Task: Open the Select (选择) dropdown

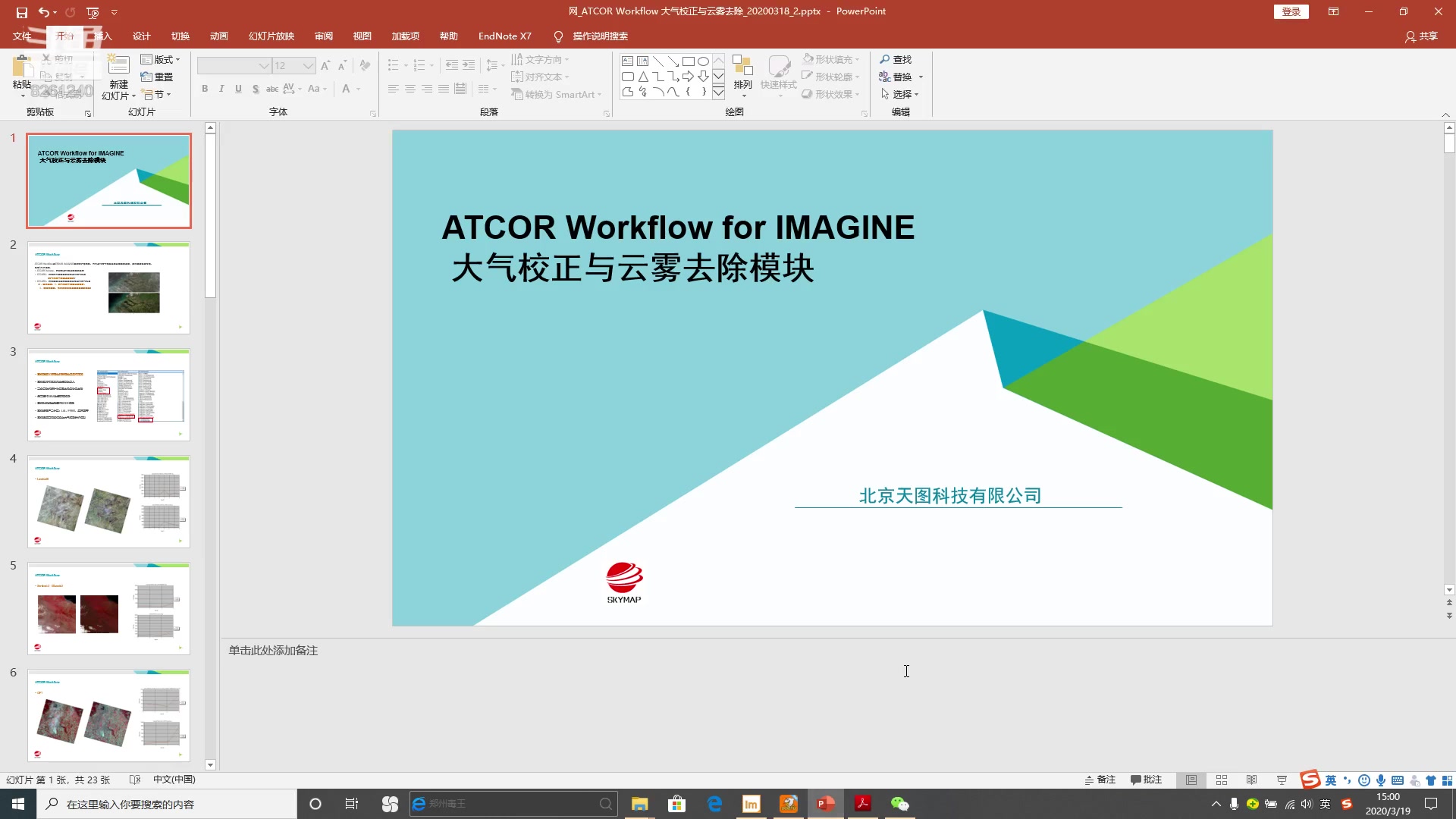Action: [x=899, y=94]
